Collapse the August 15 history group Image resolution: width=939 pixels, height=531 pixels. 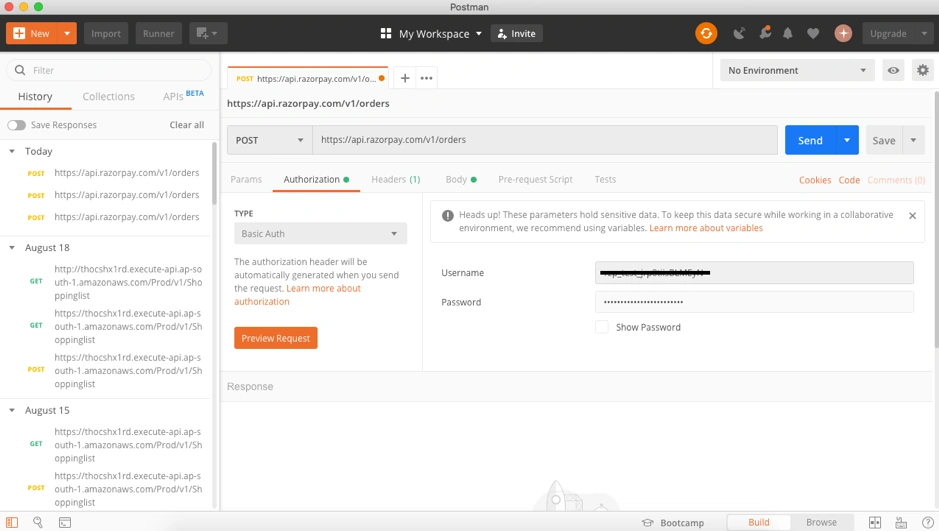pos(11,411)
